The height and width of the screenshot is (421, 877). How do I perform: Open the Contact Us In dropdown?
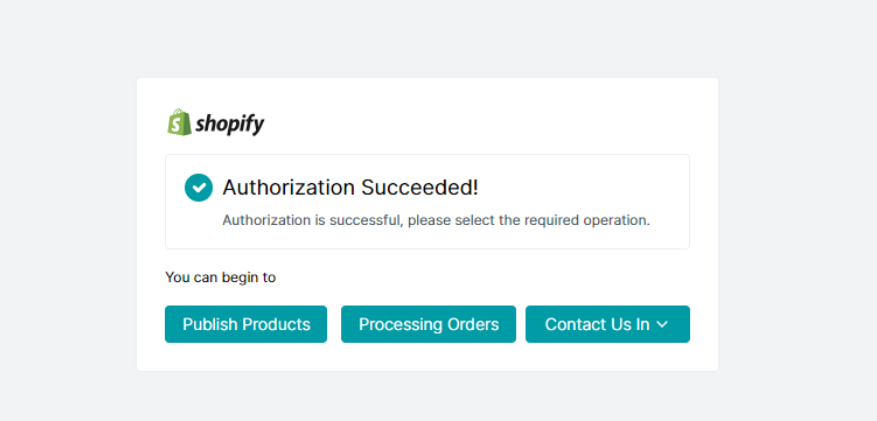pos(607,324)
